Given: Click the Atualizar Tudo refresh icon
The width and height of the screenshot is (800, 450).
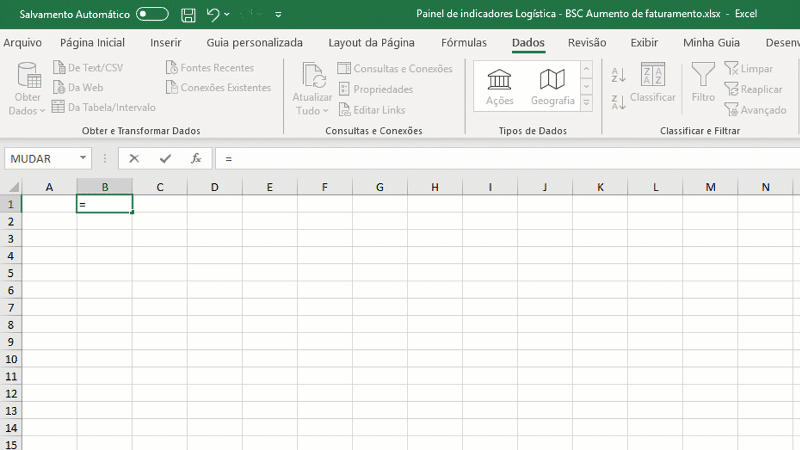Looking at the screenshot, I should (x=313, y=76).
